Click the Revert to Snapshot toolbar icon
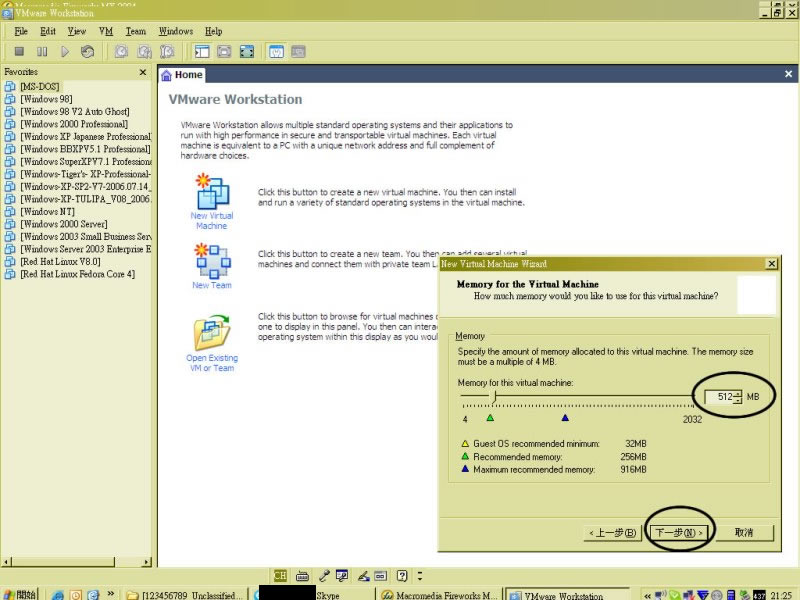 coord(144,52)
